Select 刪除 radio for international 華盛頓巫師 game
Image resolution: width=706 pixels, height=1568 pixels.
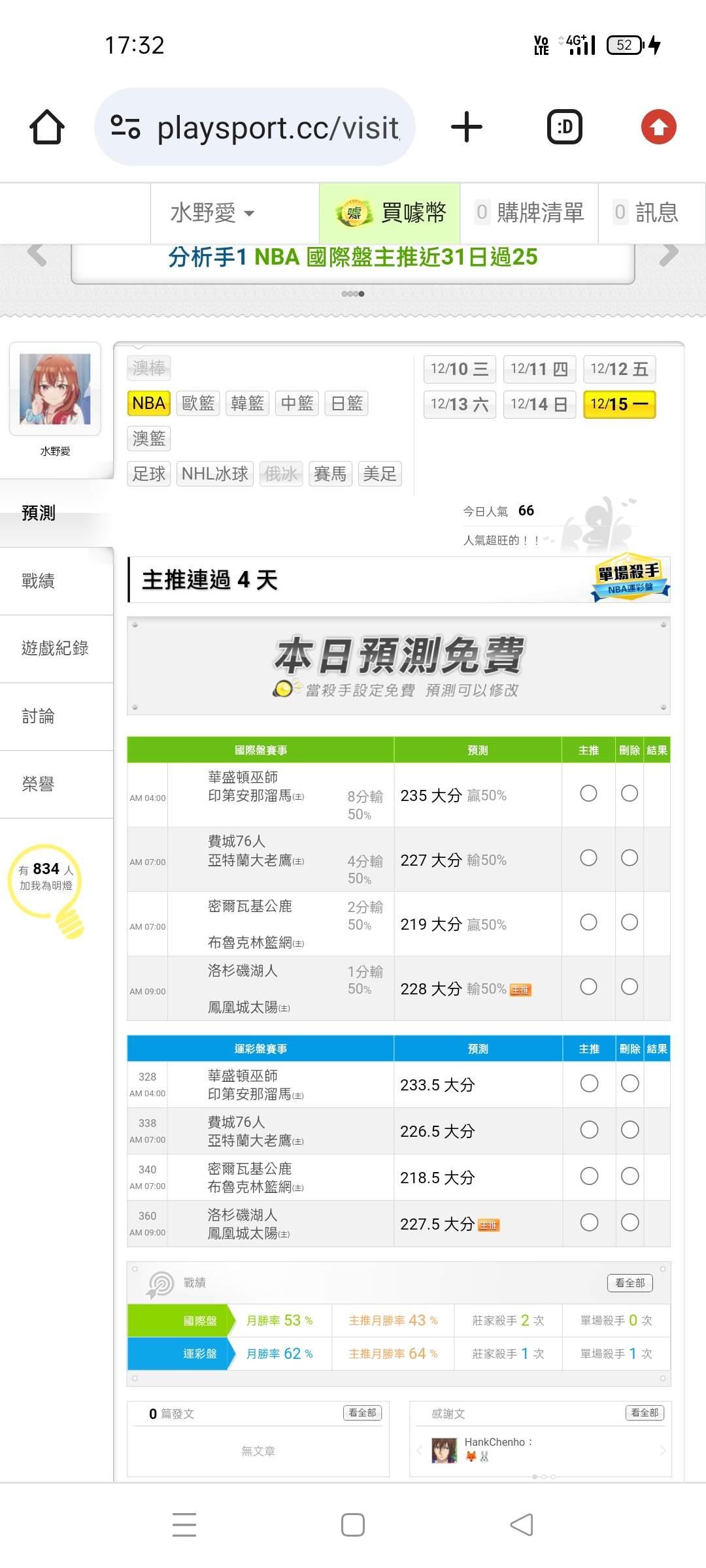(x=630, y=793)
